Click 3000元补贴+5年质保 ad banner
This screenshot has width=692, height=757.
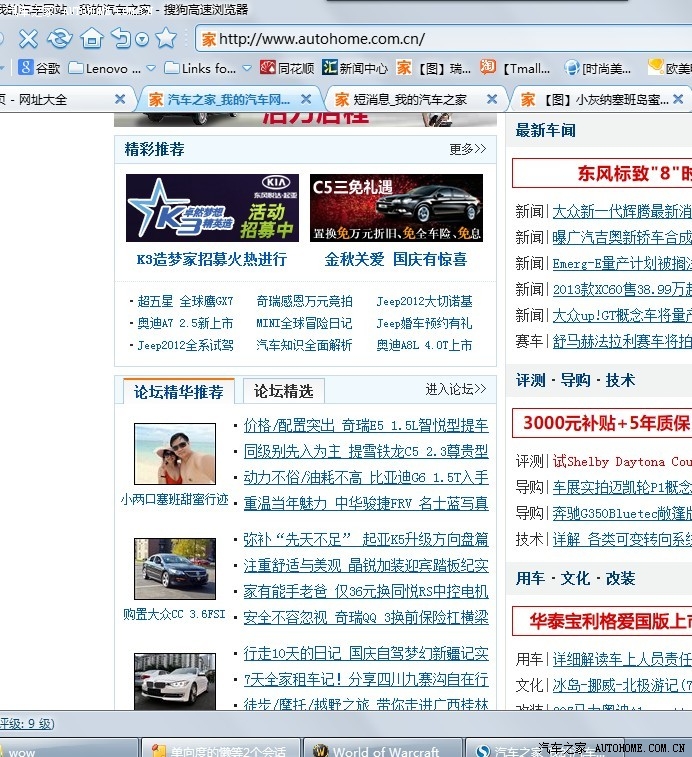coord(602,423)
